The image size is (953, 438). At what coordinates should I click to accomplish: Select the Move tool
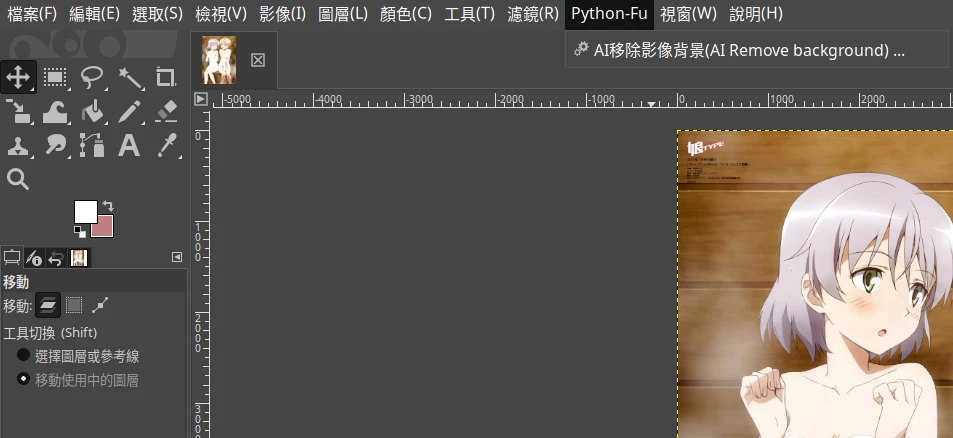coord(18,77)
